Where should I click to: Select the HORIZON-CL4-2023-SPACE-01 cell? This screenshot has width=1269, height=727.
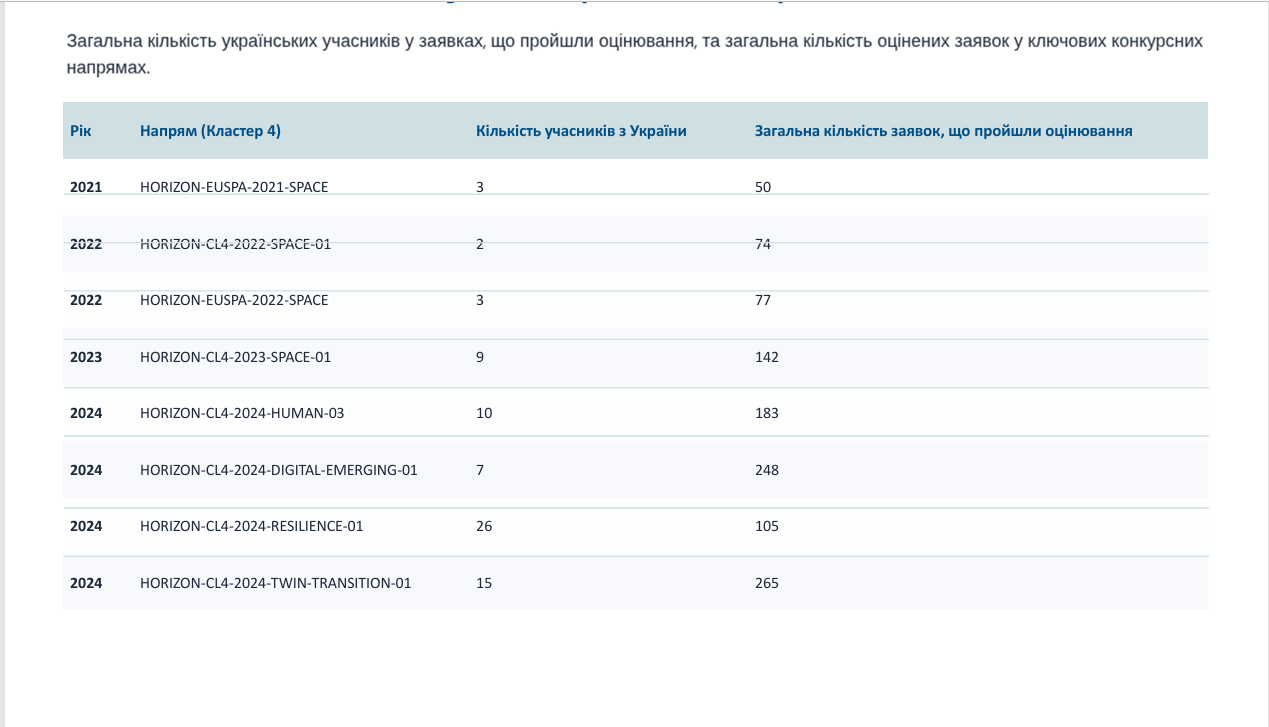(x=235, y=357)
